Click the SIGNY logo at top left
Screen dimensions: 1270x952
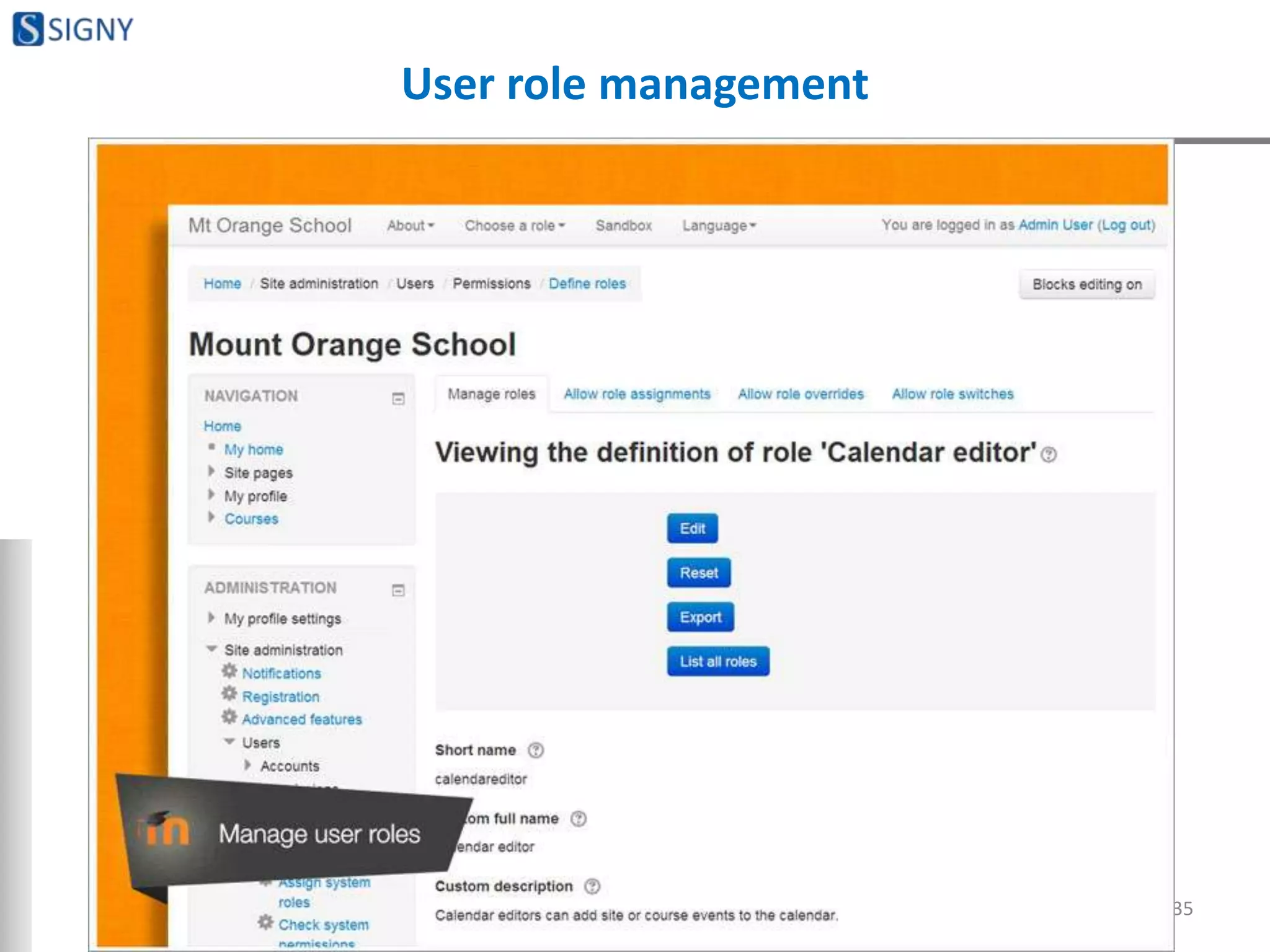coord(73,29)
